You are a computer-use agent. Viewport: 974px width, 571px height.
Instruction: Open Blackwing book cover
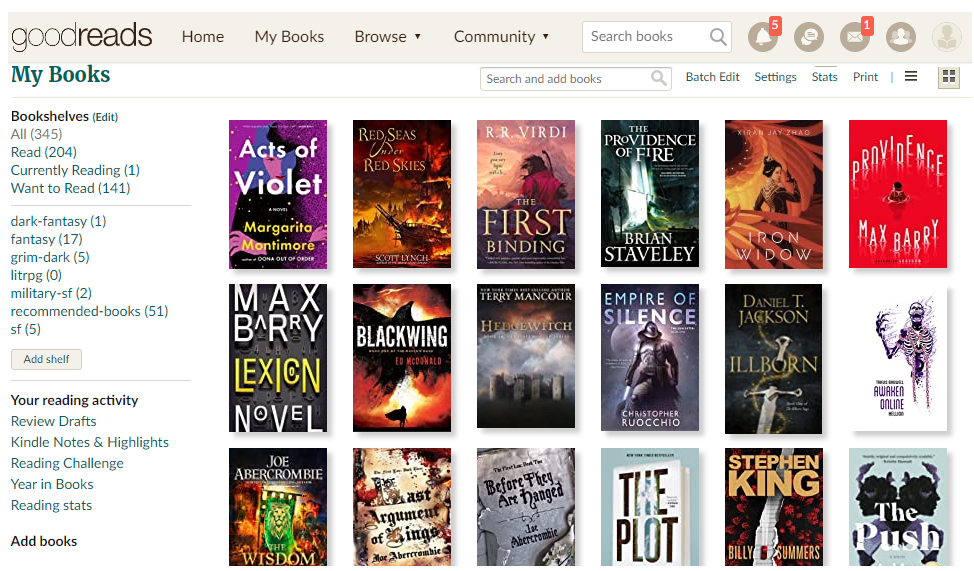402,358
